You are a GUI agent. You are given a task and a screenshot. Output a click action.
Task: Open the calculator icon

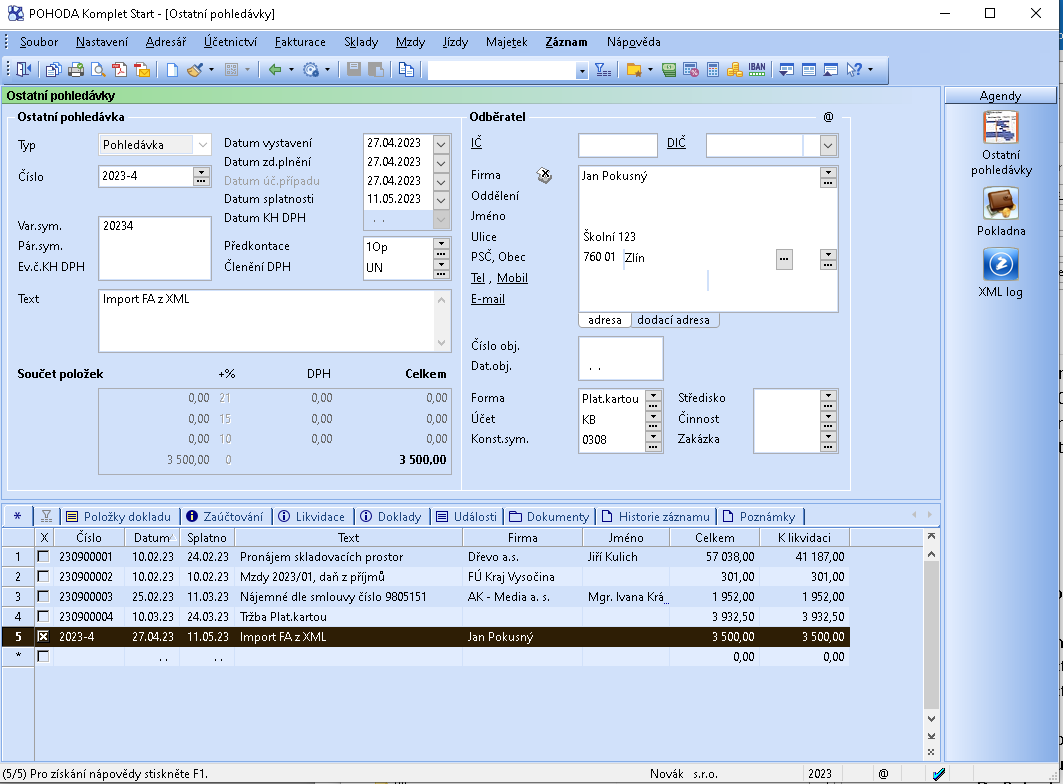point(713,69)
